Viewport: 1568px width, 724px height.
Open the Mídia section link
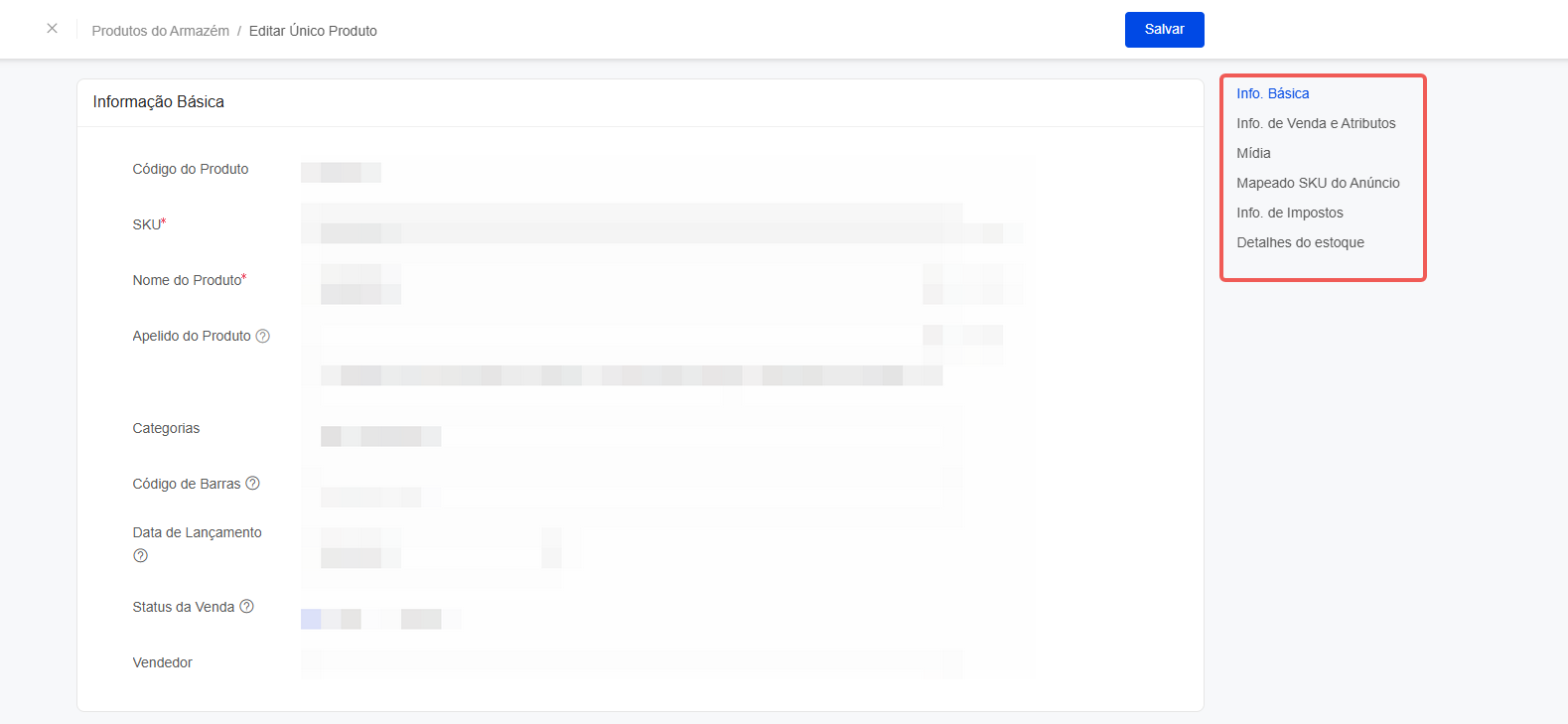point(1253,153)
